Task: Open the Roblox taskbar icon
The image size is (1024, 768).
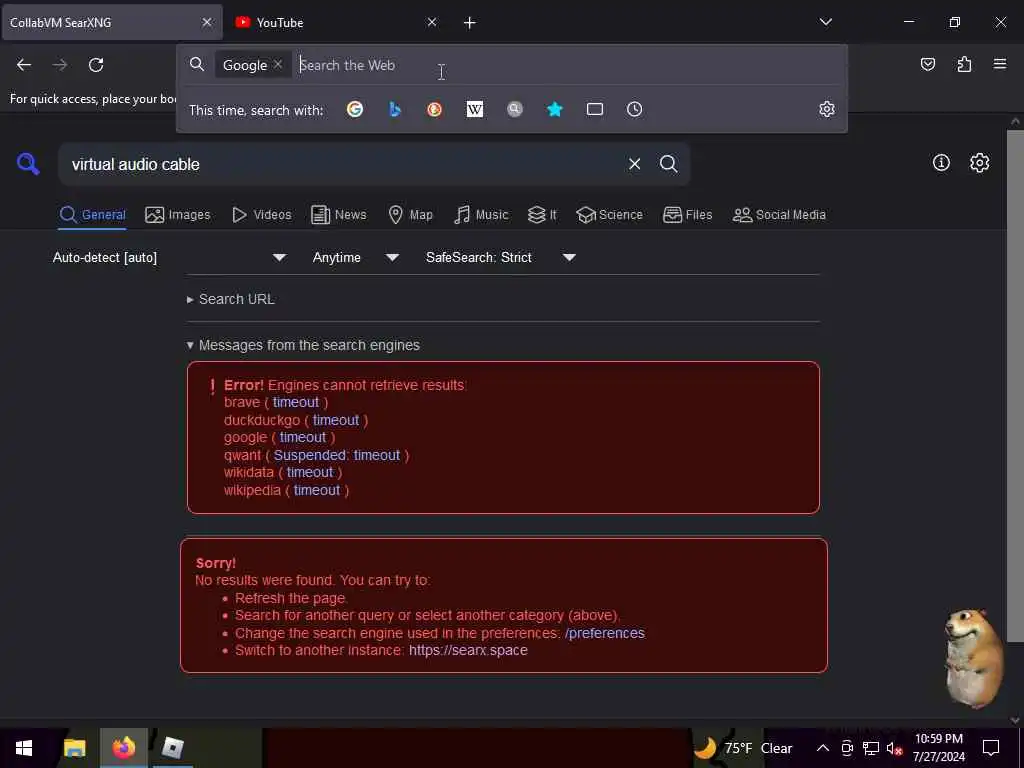Action: tap(173, 748)
